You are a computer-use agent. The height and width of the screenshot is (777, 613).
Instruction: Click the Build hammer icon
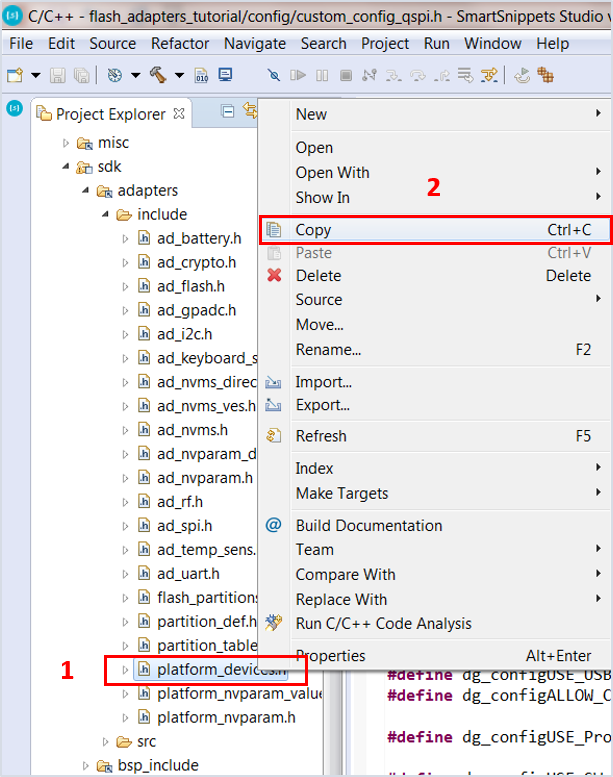pyautogui.click(x=157, y=76)
